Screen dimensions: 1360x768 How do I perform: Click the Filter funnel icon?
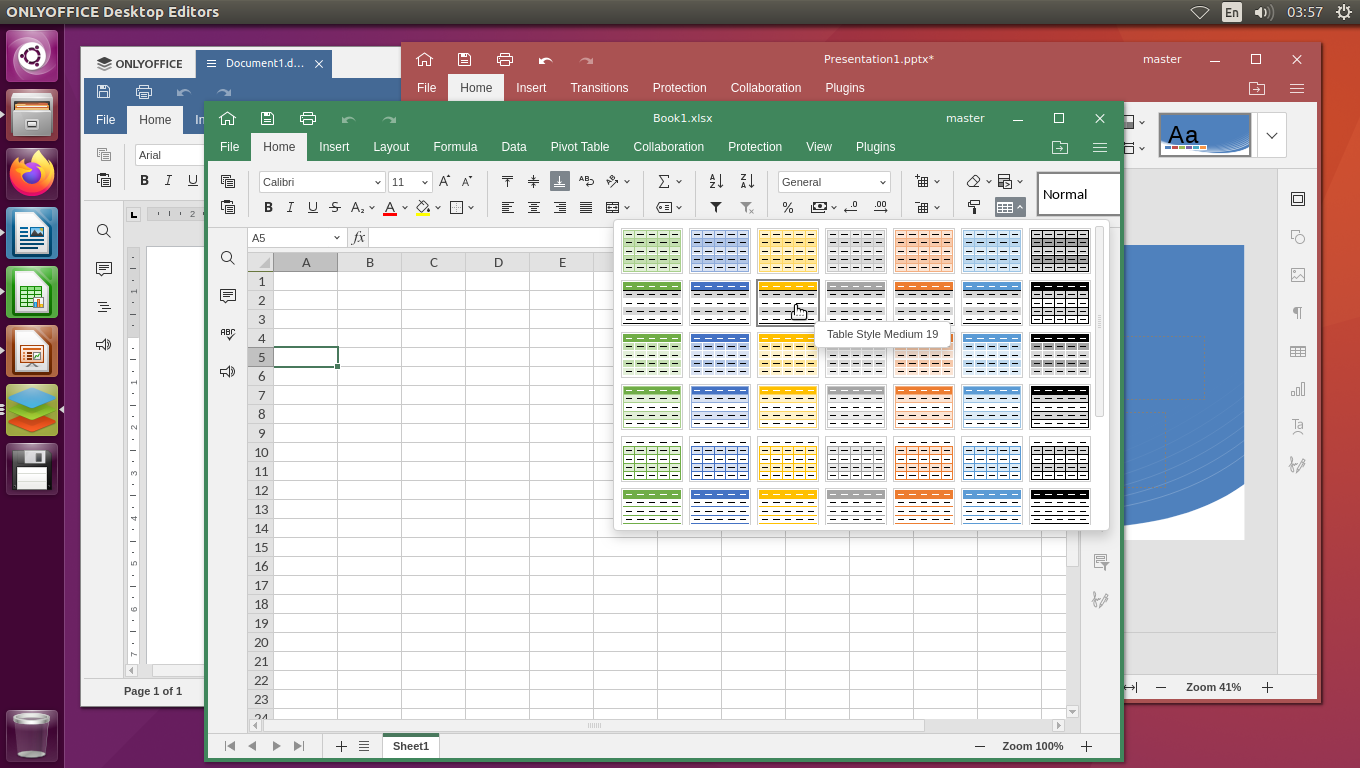(x=716, y=208)
